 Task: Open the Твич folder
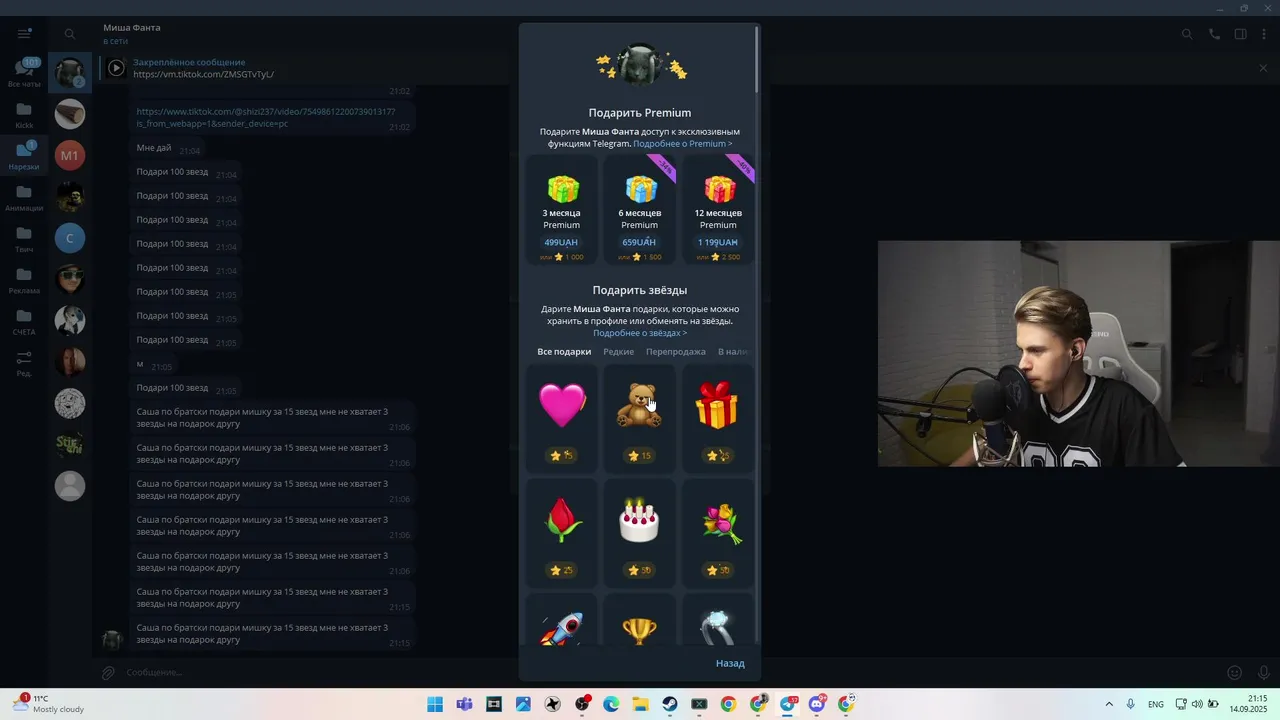24,239
